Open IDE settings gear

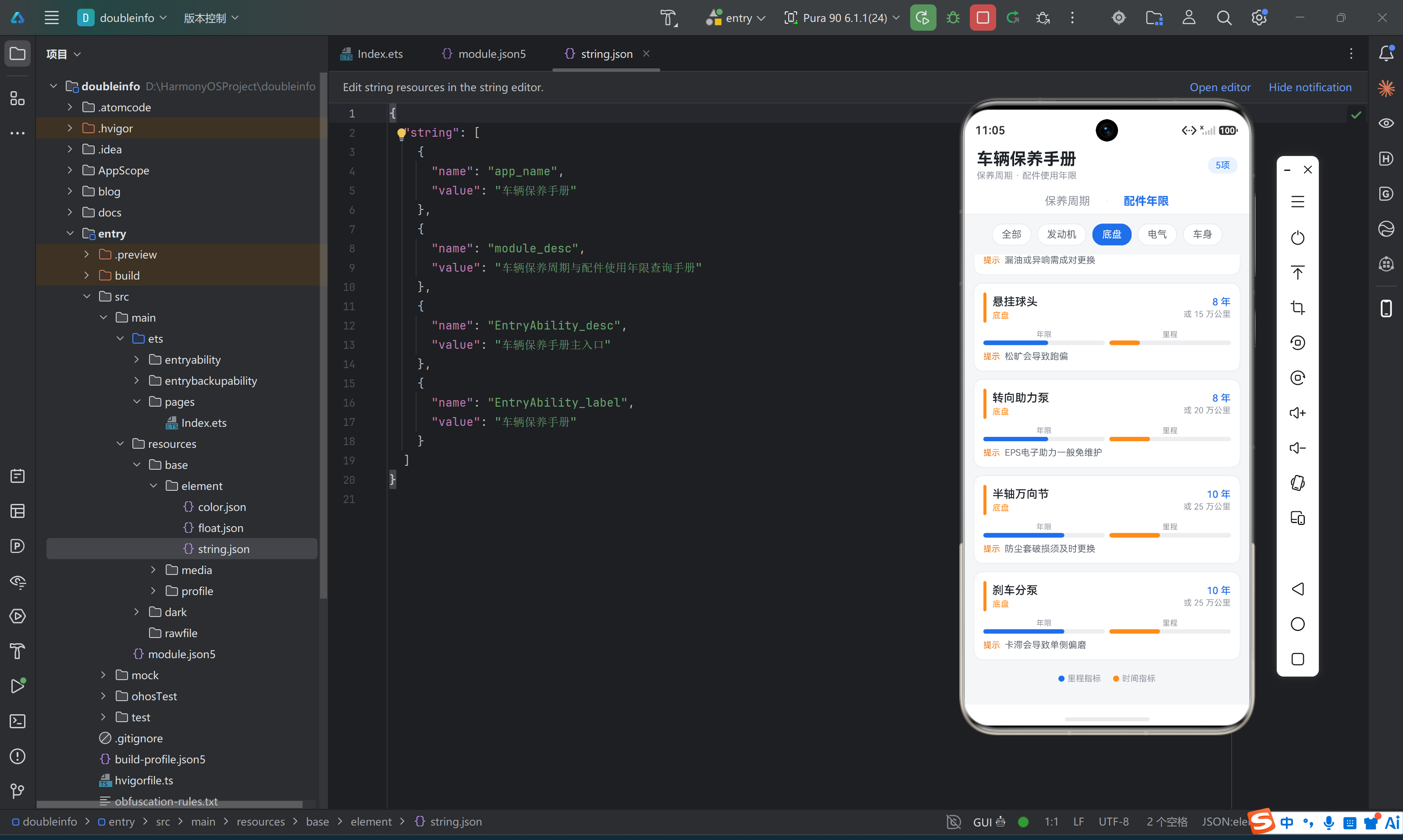(x=1259, y=18)
